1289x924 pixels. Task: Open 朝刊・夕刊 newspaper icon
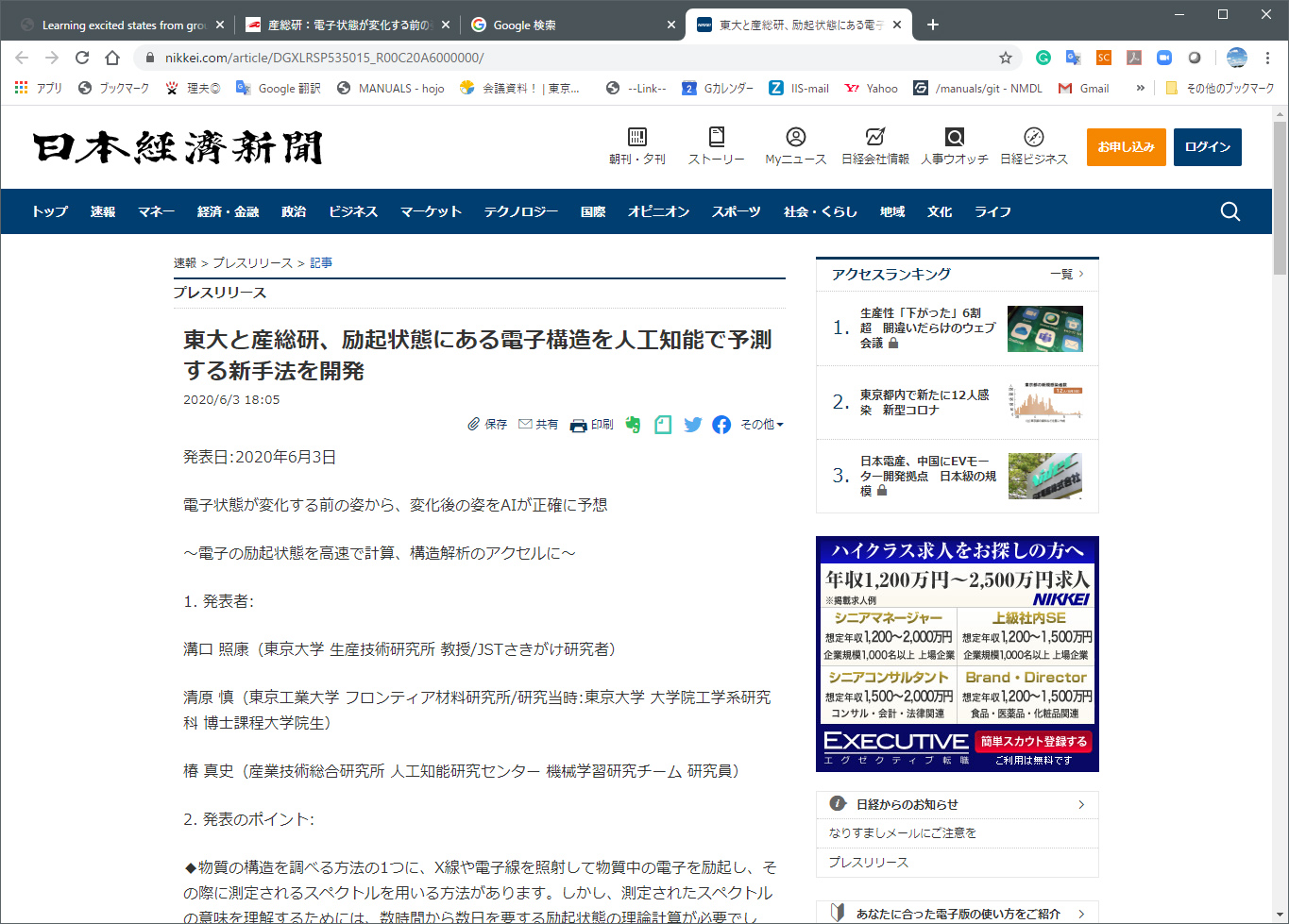tap(637, 146)
